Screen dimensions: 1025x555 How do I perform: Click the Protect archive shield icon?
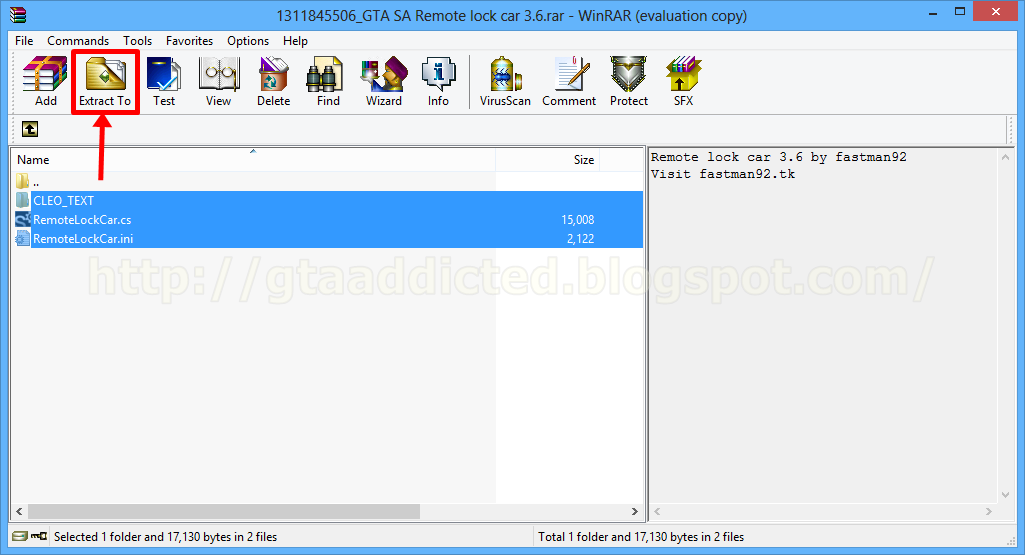click(629, 81)
